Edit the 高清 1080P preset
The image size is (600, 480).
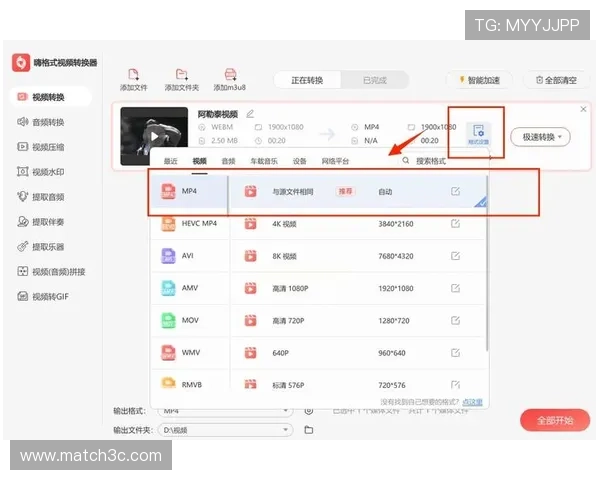point(455,288)
